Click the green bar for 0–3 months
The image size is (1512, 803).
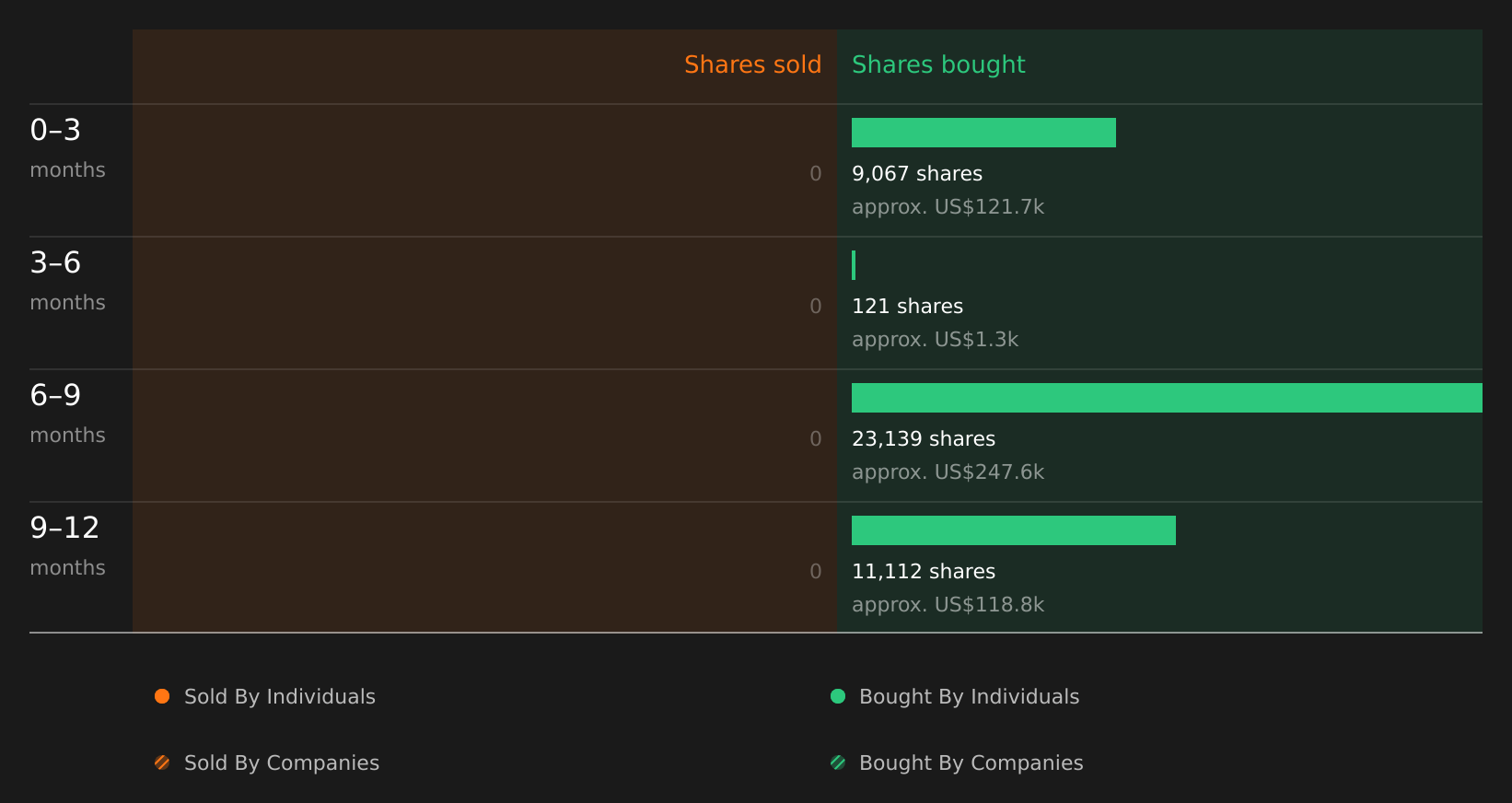pyautogui.click(x=983, y=133)
